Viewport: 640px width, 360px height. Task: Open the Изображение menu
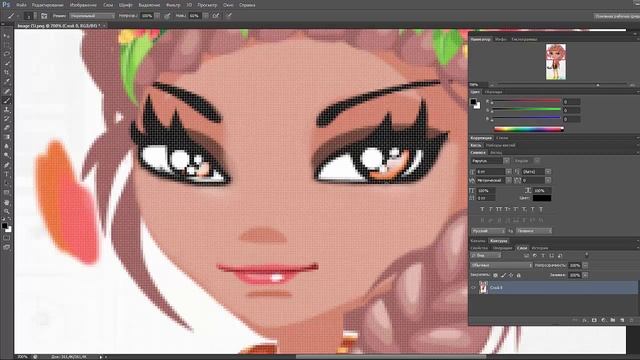(x=83, y=5)
